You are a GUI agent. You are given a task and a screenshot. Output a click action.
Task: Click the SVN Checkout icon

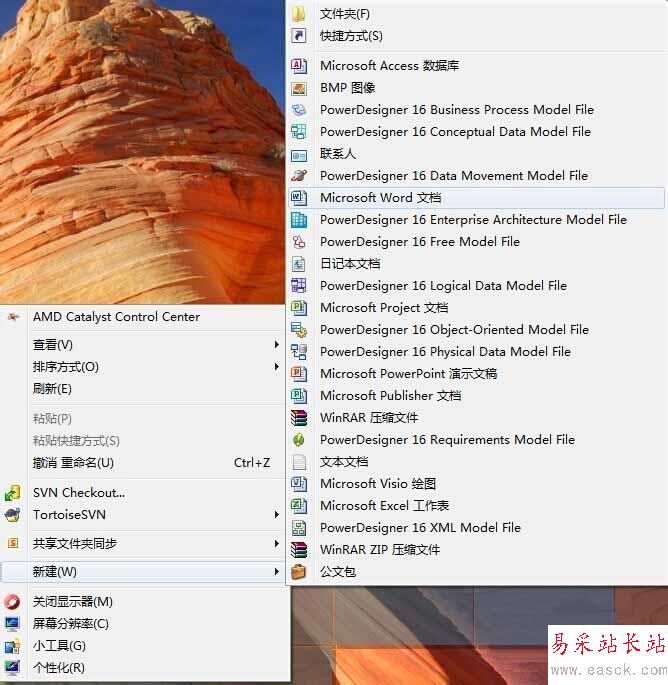[13, 493]
